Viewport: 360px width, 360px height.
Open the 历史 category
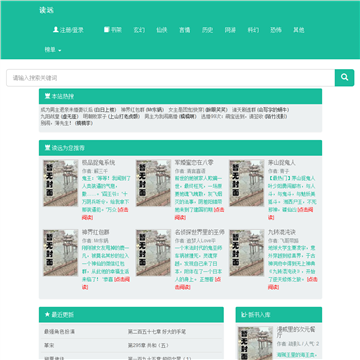click(207, 30)
